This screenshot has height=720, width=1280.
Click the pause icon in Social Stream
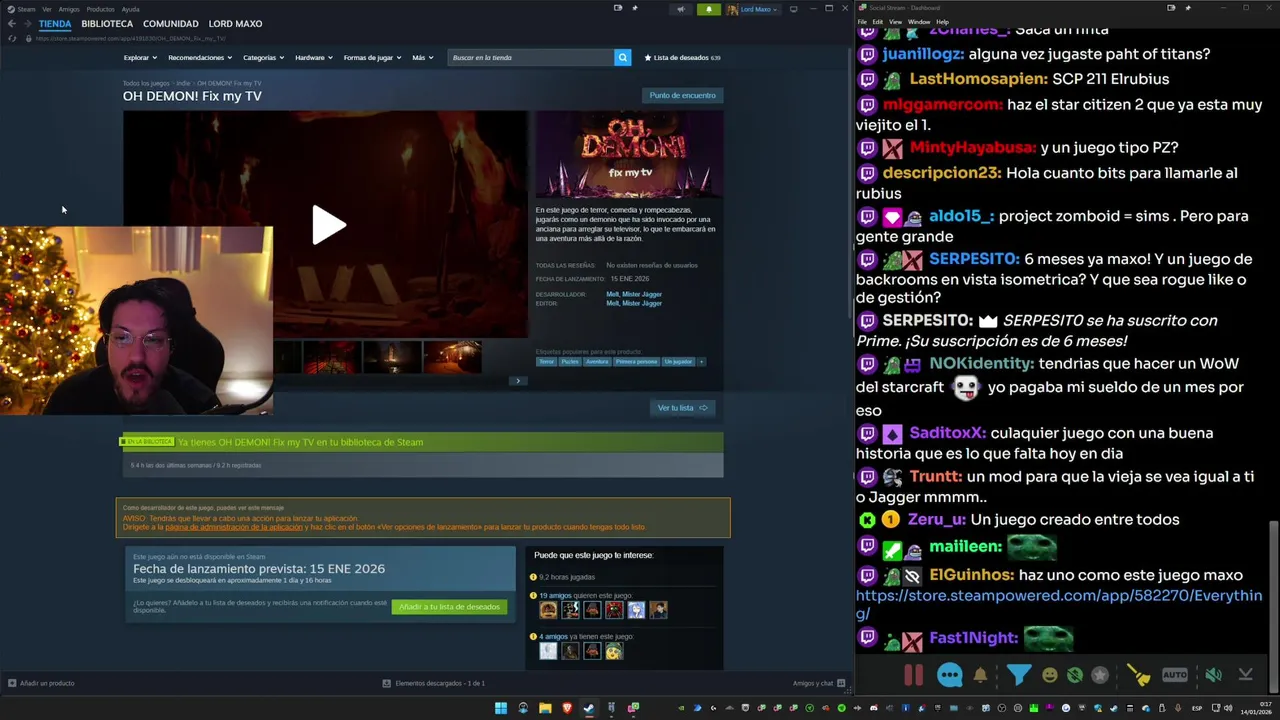coord(913,675)
